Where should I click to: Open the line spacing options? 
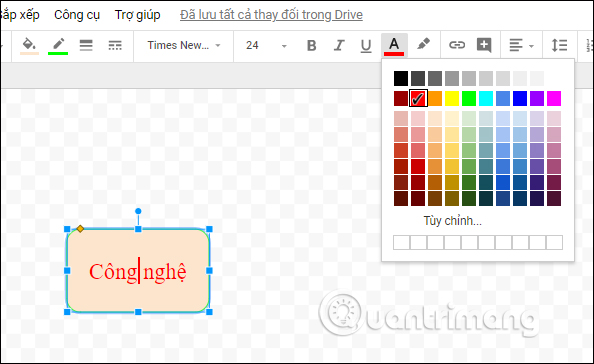pyautogui.click(x=559, y=45)
